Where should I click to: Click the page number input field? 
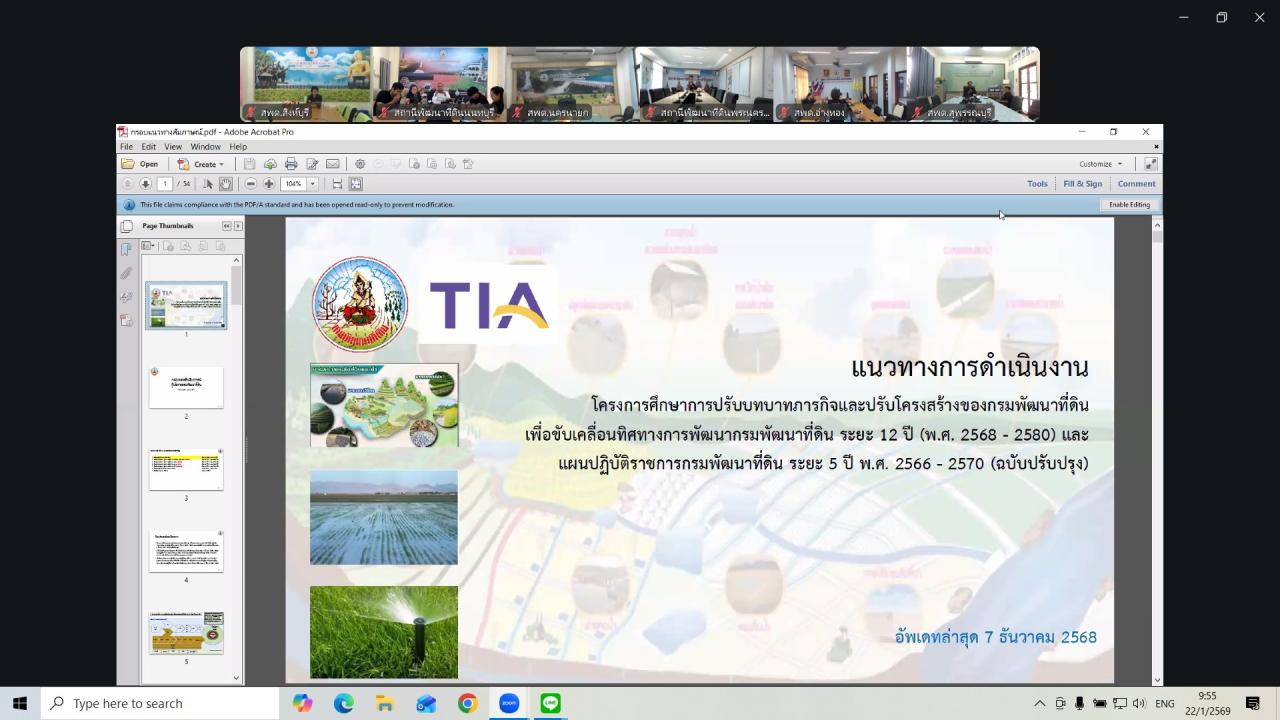click(x=165, y=184)
